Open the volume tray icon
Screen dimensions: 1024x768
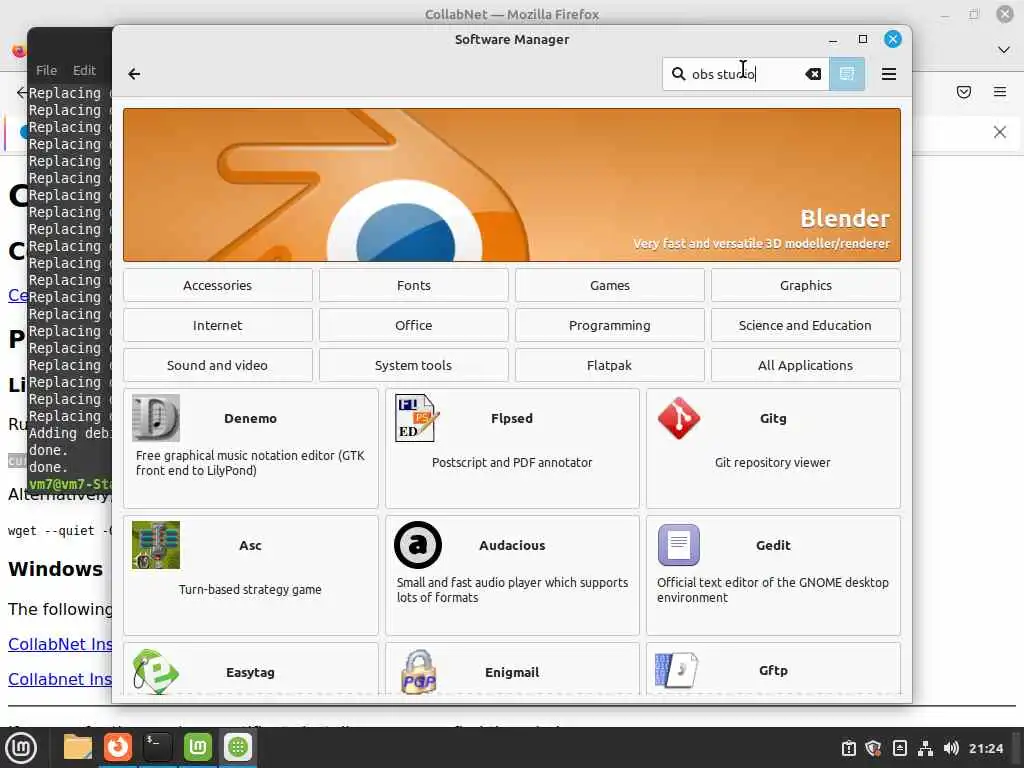(951, 748)
